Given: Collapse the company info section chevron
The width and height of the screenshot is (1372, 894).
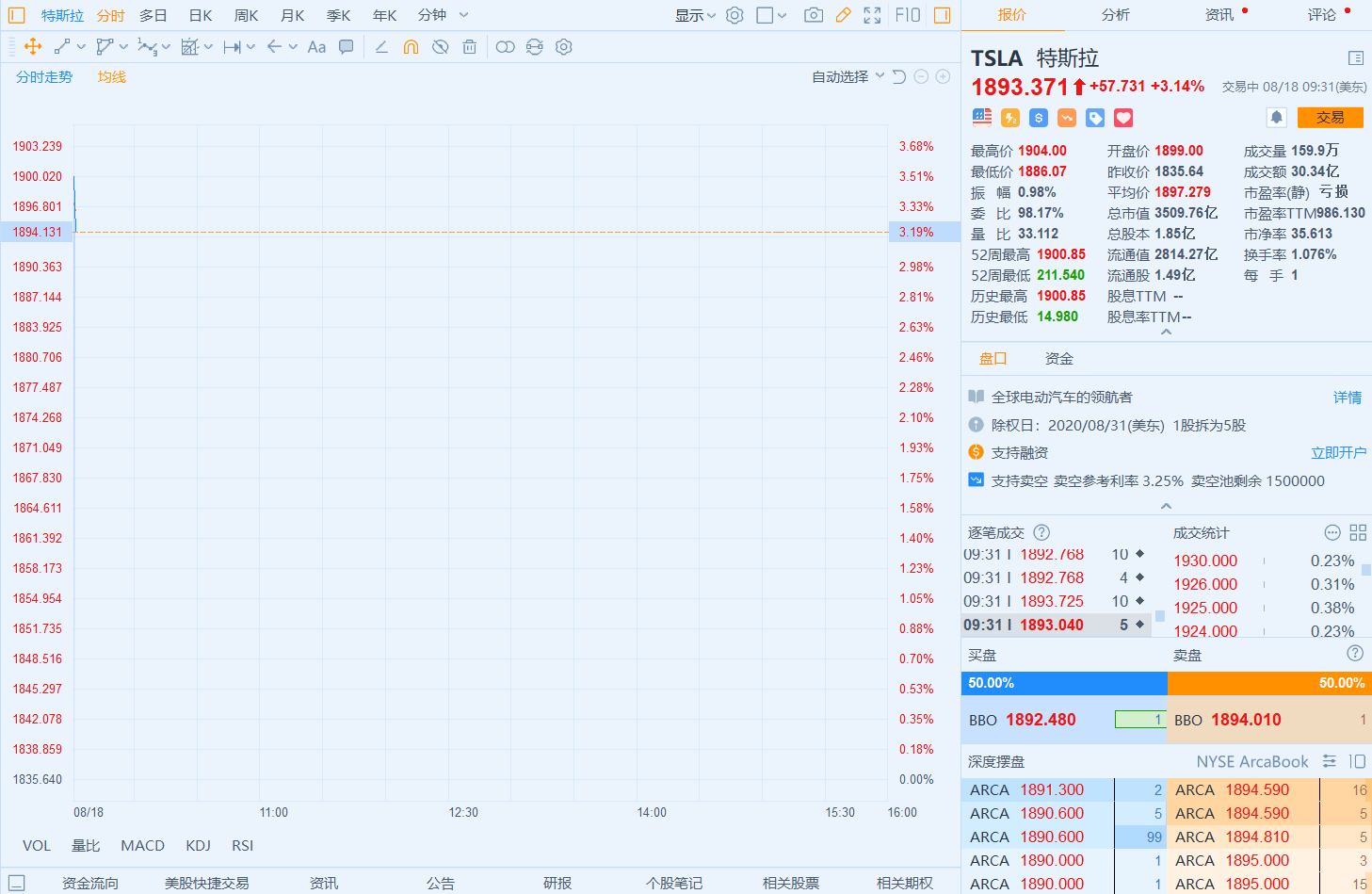Looking at the screenshot, I should 1166,506.
